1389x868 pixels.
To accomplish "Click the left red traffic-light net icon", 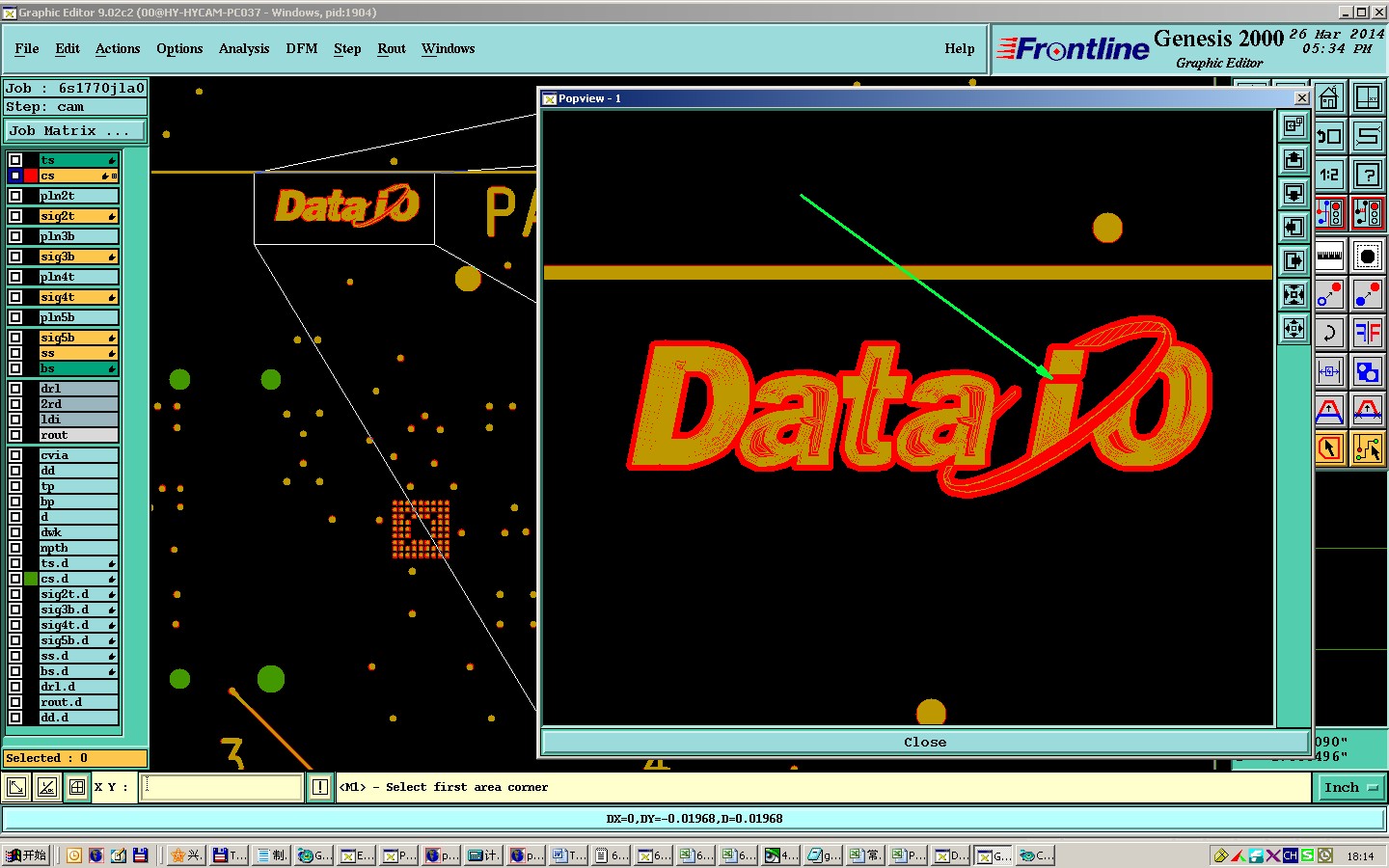I will 1329,213.
